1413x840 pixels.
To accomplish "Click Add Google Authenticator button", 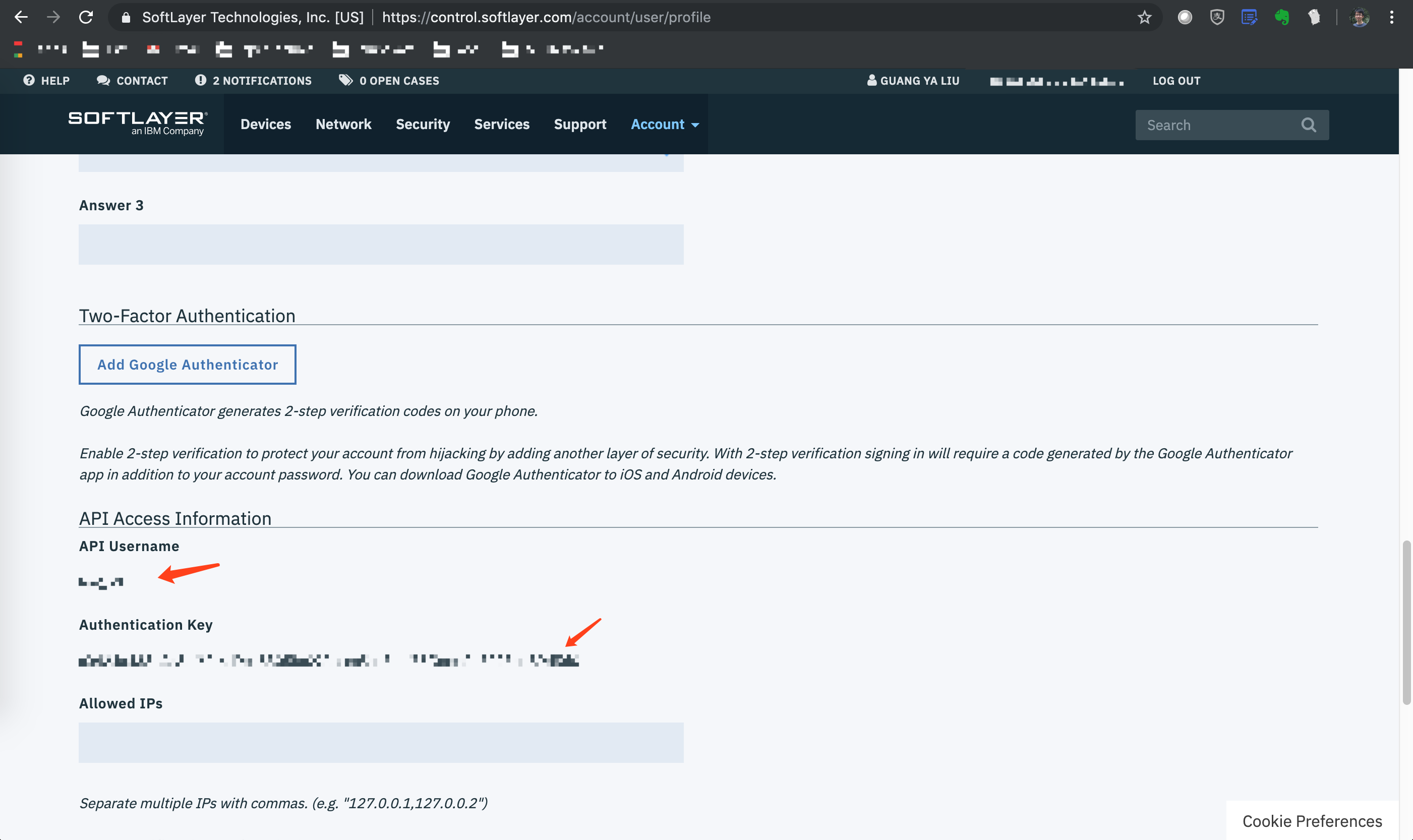I will [x=188, y=365].
